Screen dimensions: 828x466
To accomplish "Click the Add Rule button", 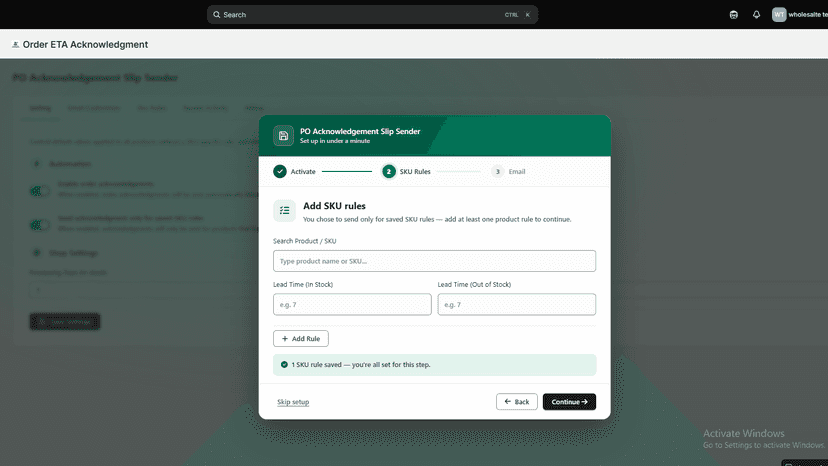I will point(300,339).
